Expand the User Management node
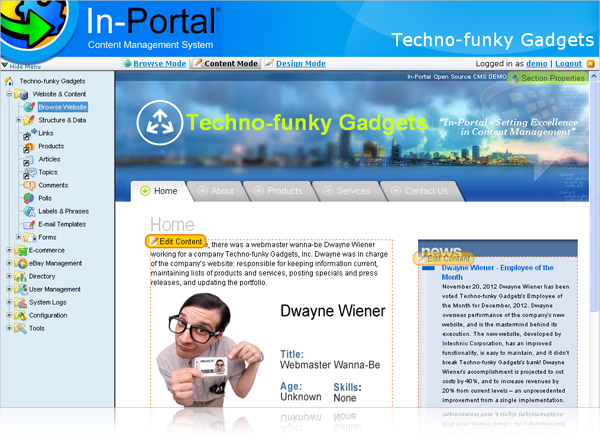 9,289
